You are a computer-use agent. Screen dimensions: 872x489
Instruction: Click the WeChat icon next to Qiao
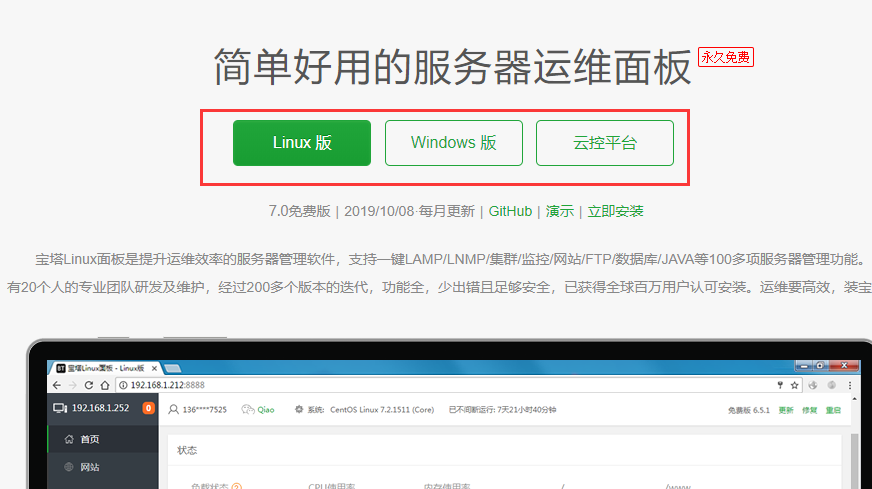248,409
